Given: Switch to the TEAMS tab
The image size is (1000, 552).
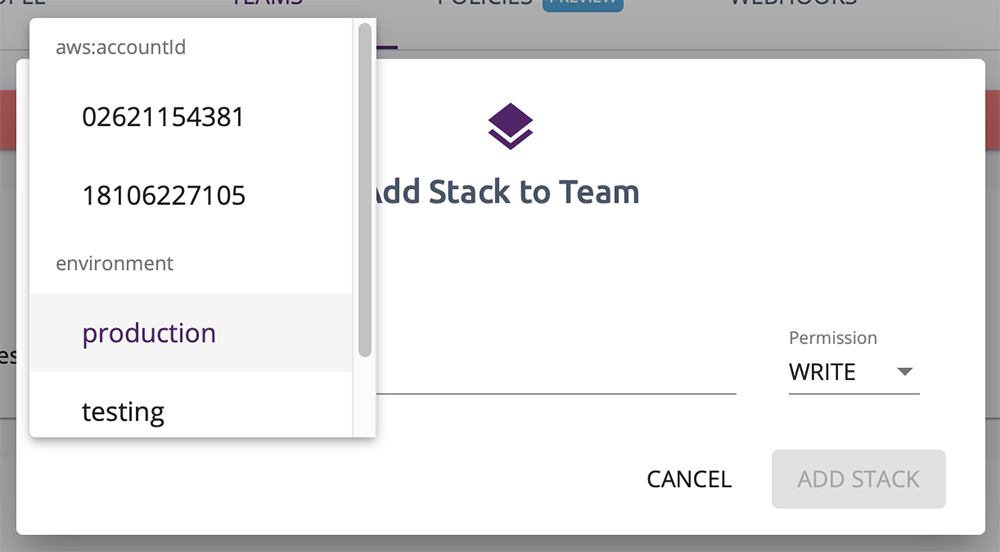Looking at the screenshot, I should tap(266, 3).
